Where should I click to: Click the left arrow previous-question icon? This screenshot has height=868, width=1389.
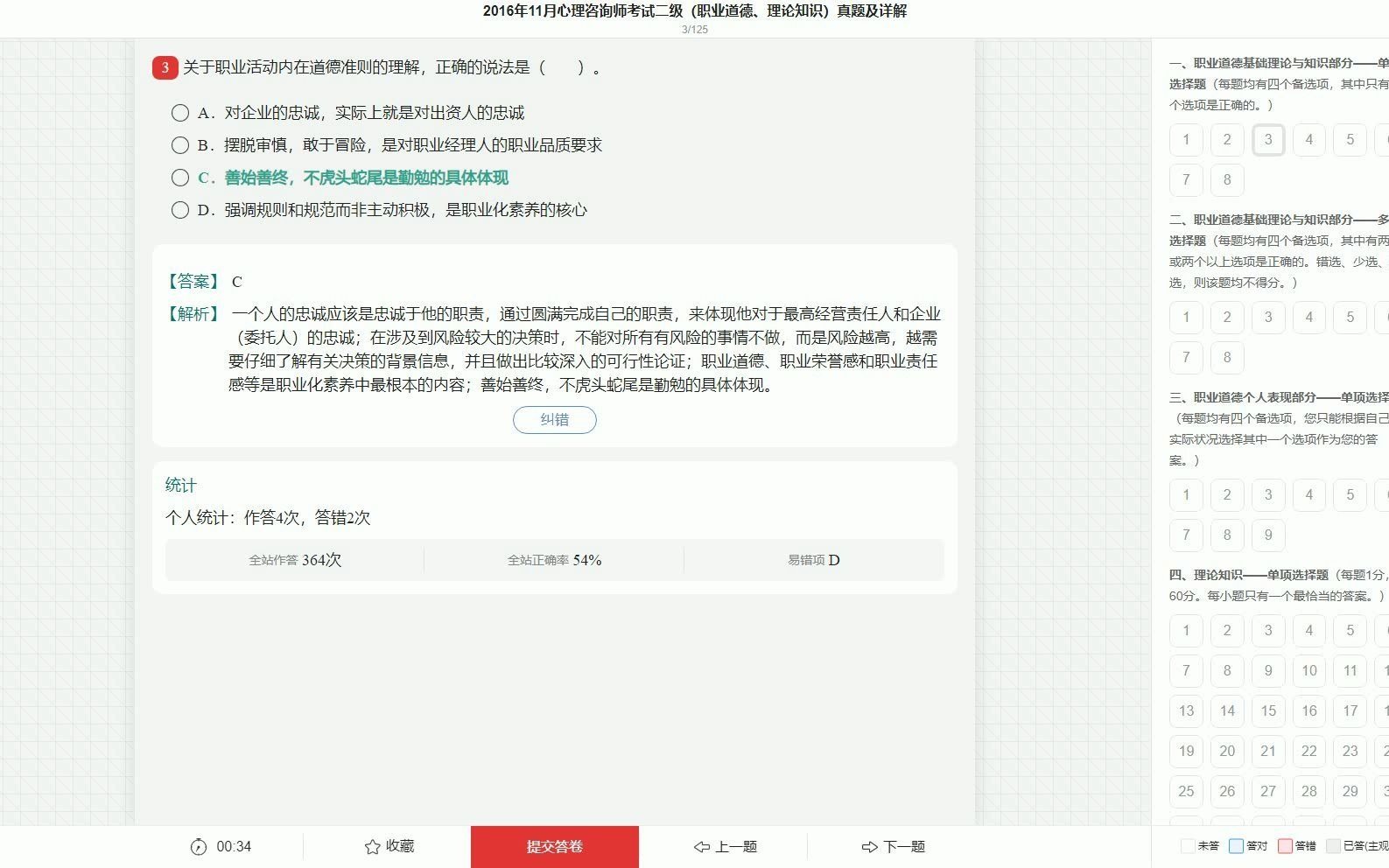(x=701, y=846)
